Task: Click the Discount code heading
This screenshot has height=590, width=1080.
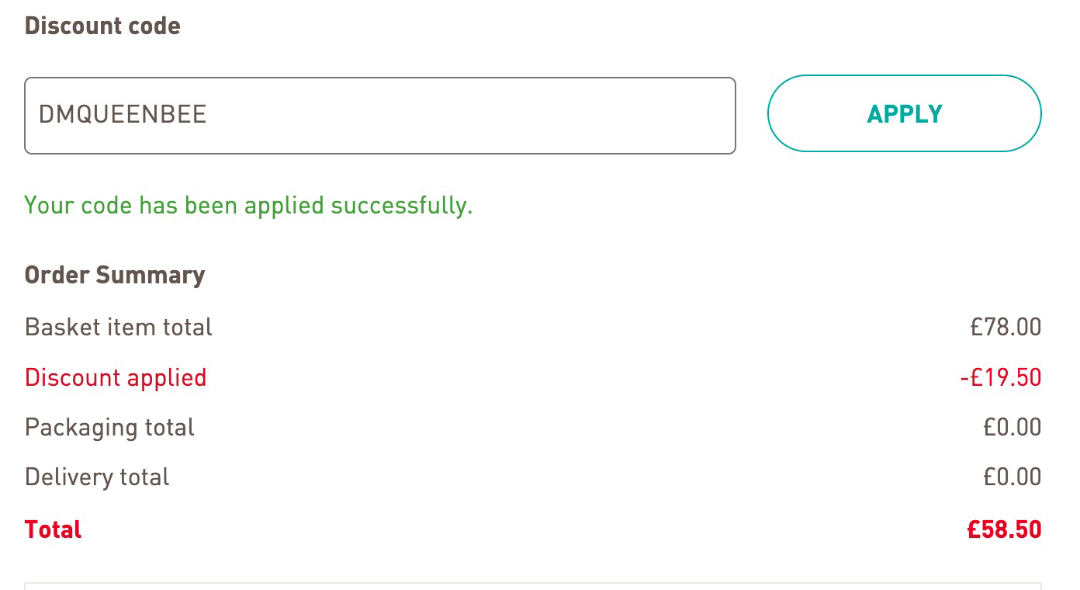Action: coord(102,26)
